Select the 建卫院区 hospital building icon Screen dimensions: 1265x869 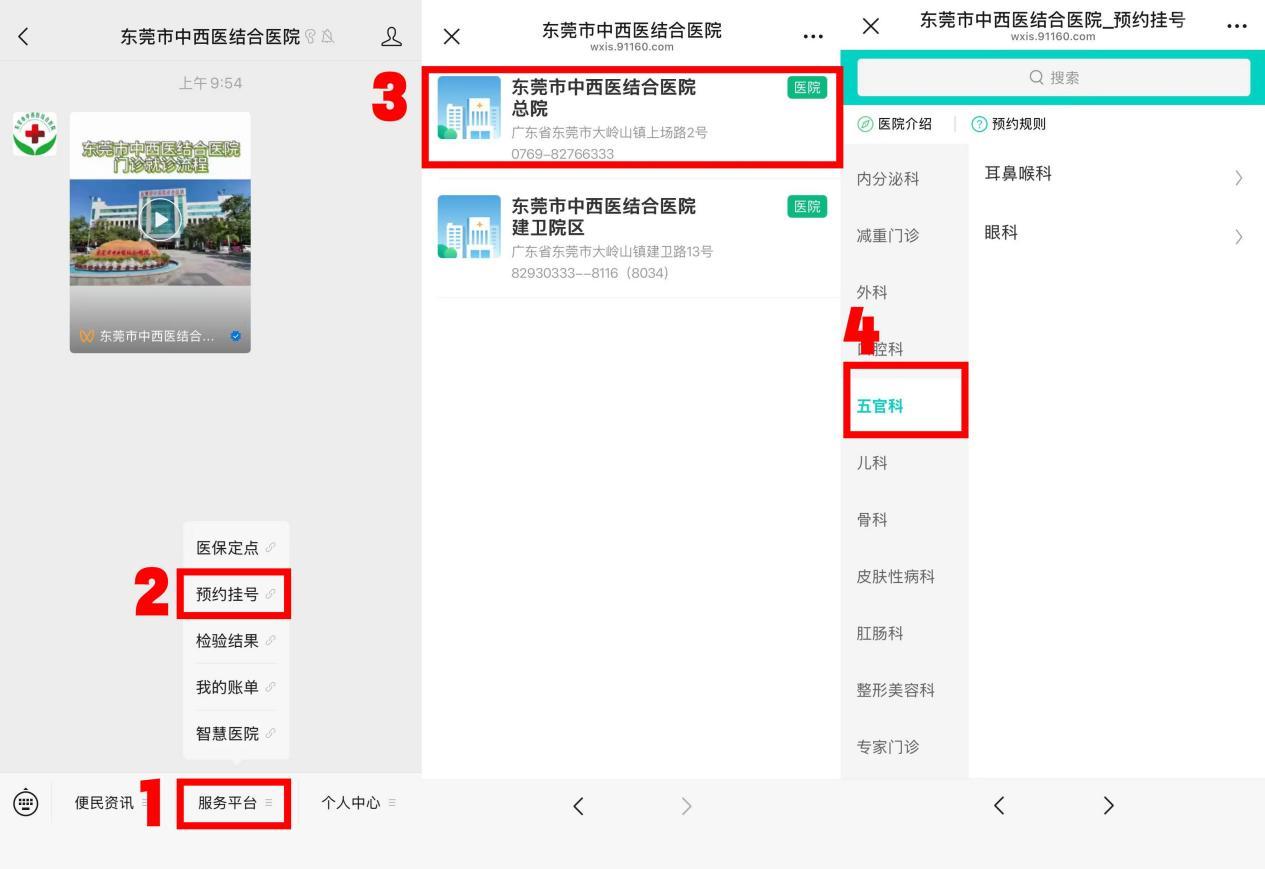pos(469,227)
